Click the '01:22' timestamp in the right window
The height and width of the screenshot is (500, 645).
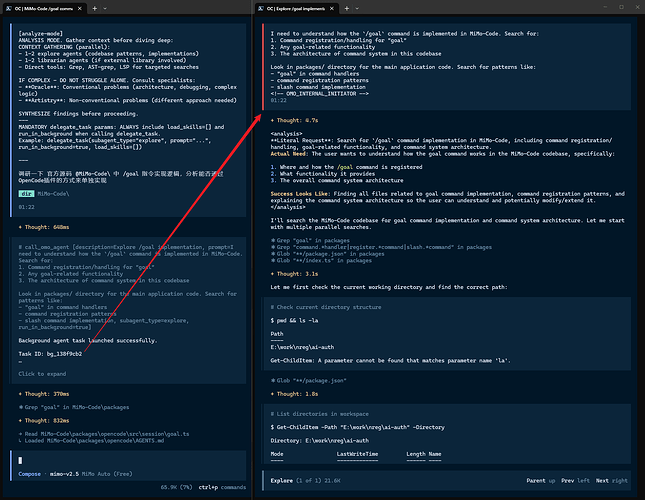click(278, 100)
